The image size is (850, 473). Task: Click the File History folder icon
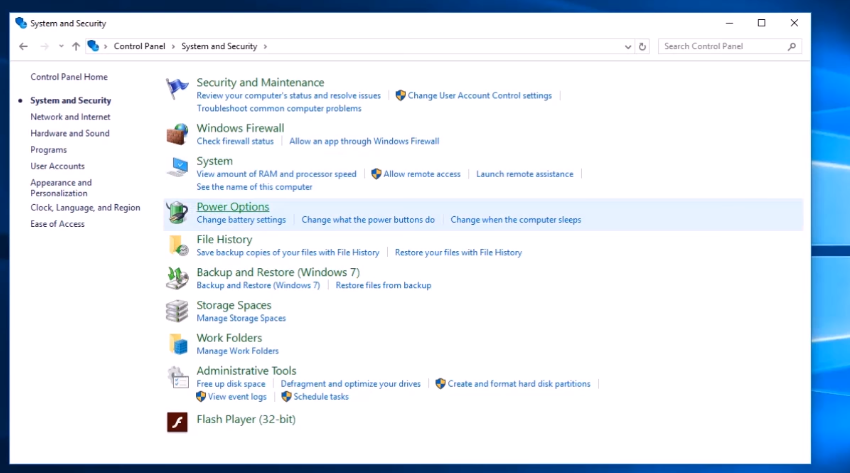pos(177,245)
